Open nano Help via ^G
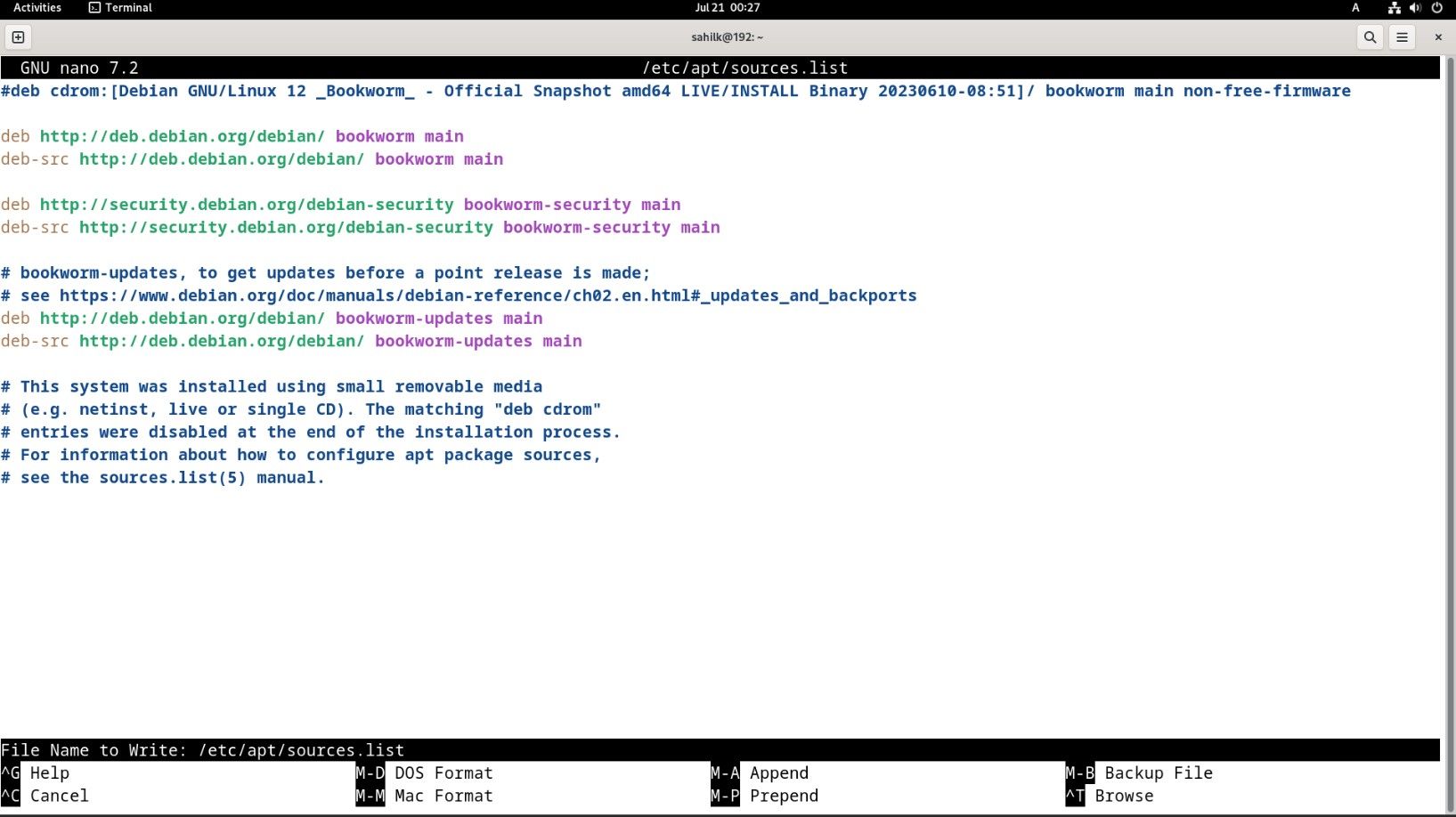The height and width of the screenshot is (817, 1456). tap(37, 773)
